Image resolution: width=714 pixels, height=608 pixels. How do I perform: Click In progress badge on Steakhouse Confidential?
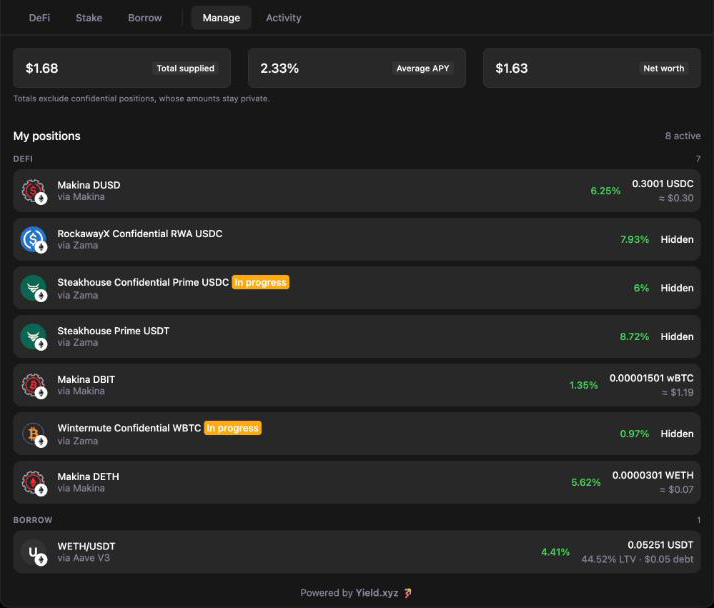click(x=260, y=282)
